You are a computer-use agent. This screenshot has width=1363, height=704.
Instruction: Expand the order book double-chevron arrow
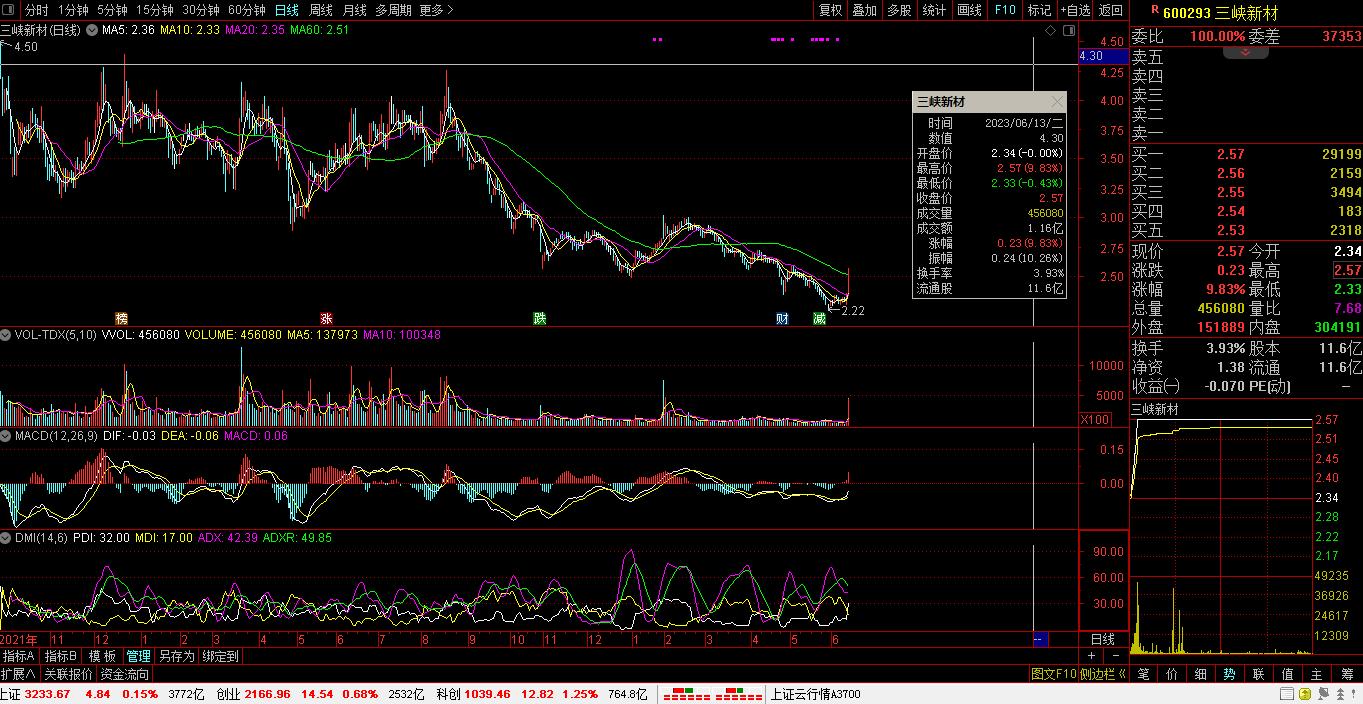(x=1246, y=53)
